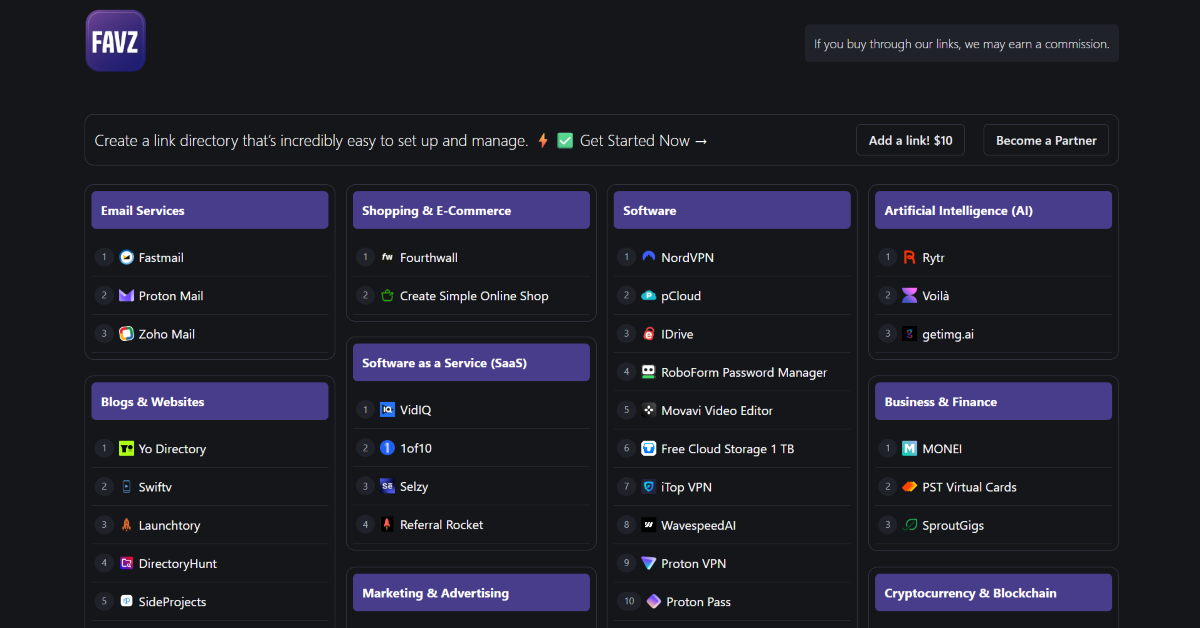Click the Referral Rocket icon
The height and width of the screenshot is (628, 1200).
coord(388,525)
